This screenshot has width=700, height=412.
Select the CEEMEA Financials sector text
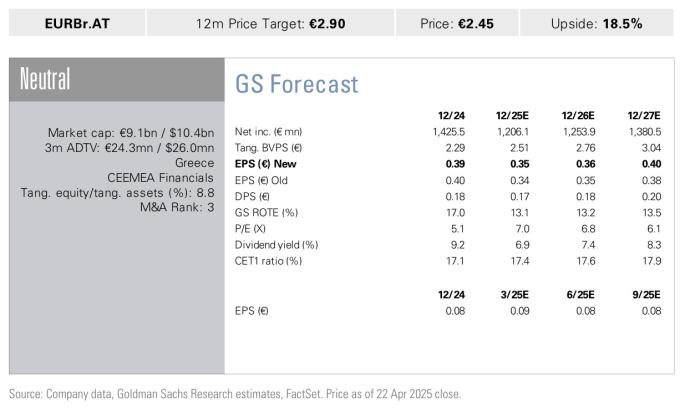pyautogui.click(x=160, y=178)
